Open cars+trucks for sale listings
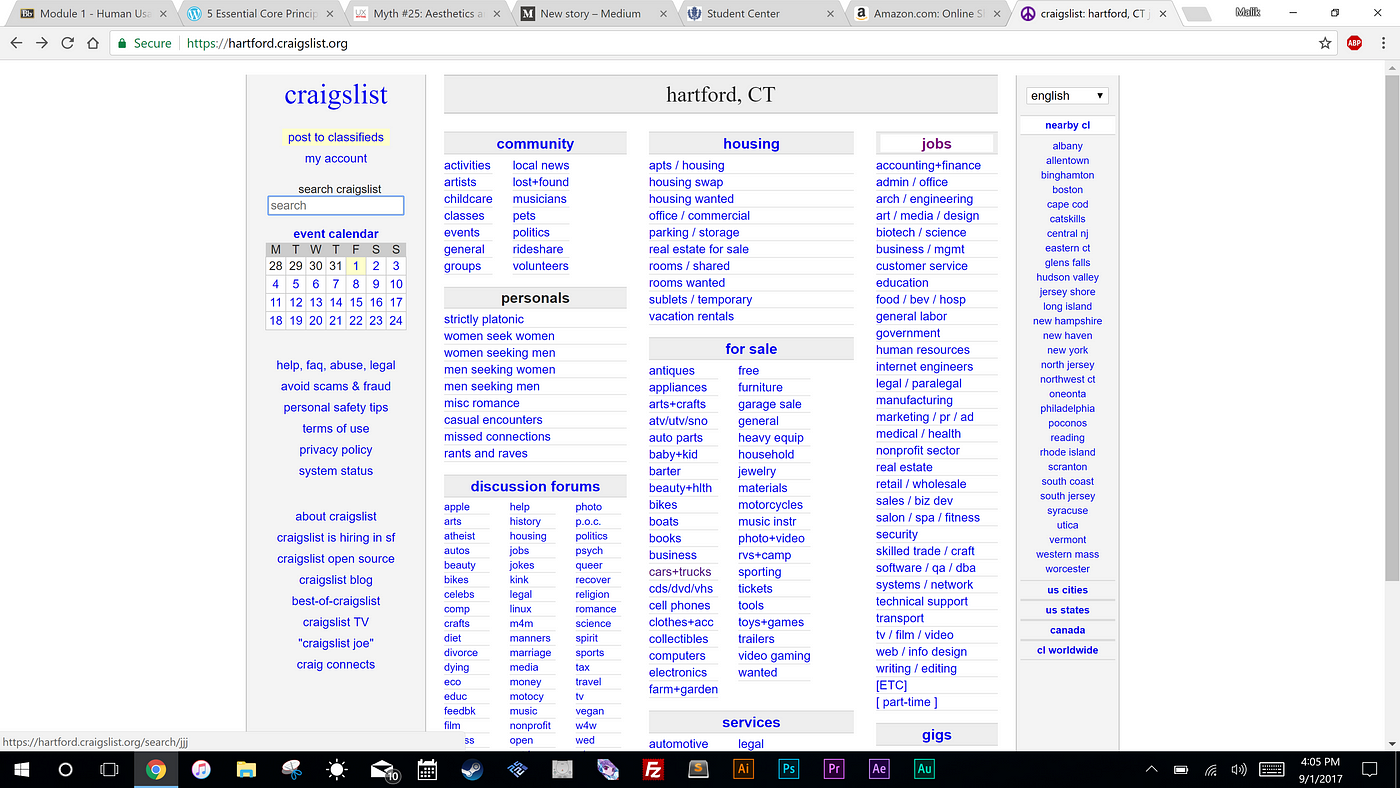The image size is (1400, 788). tap(680, 572)
